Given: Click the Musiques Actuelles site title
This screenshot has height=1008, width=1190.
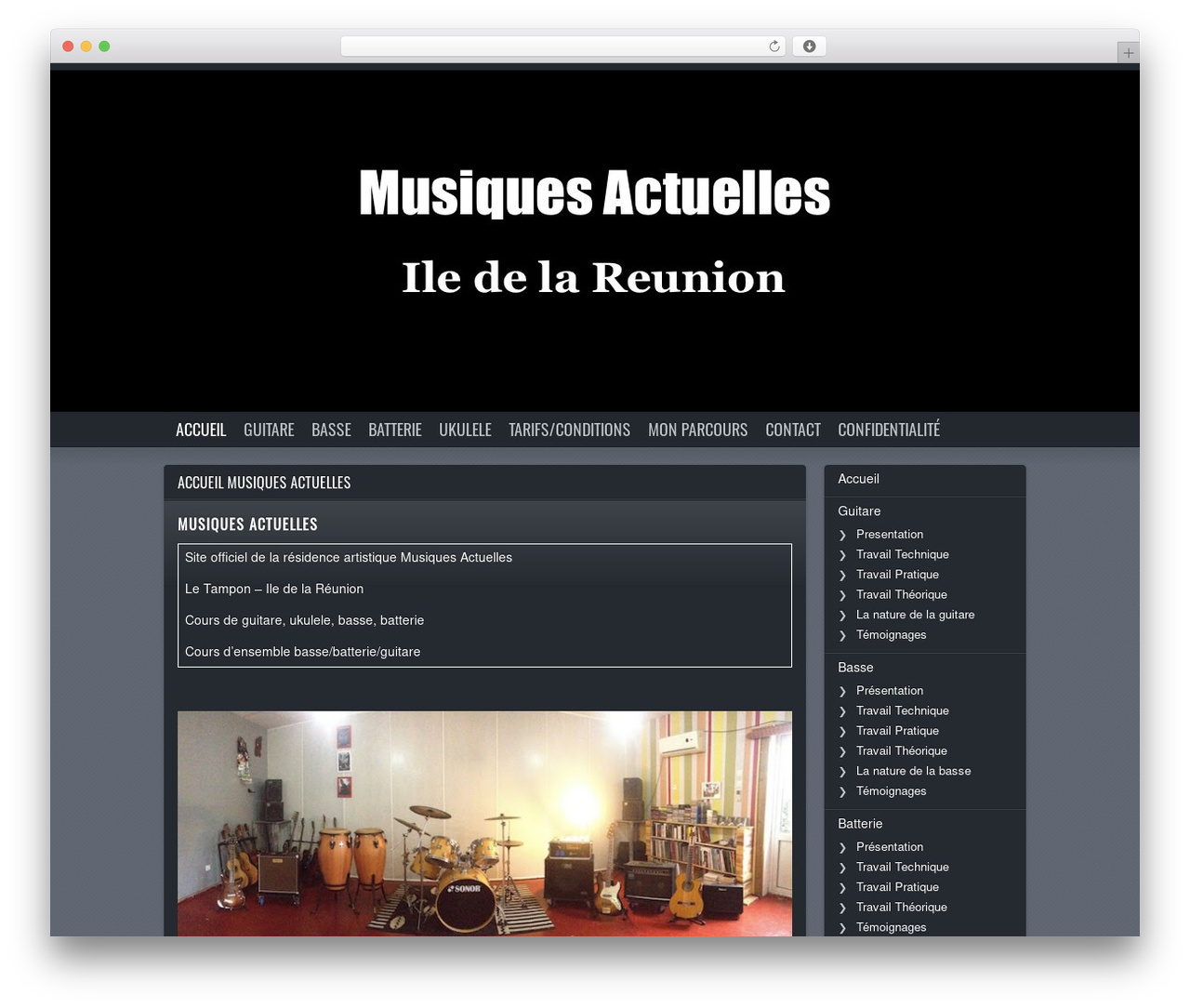Looking at the screenshot, I should pos(595,193).
